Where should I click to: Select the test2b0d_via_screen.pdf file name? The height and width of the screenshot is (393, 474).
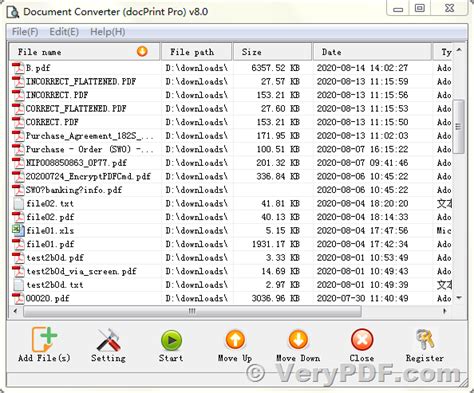tap(82, 271)
